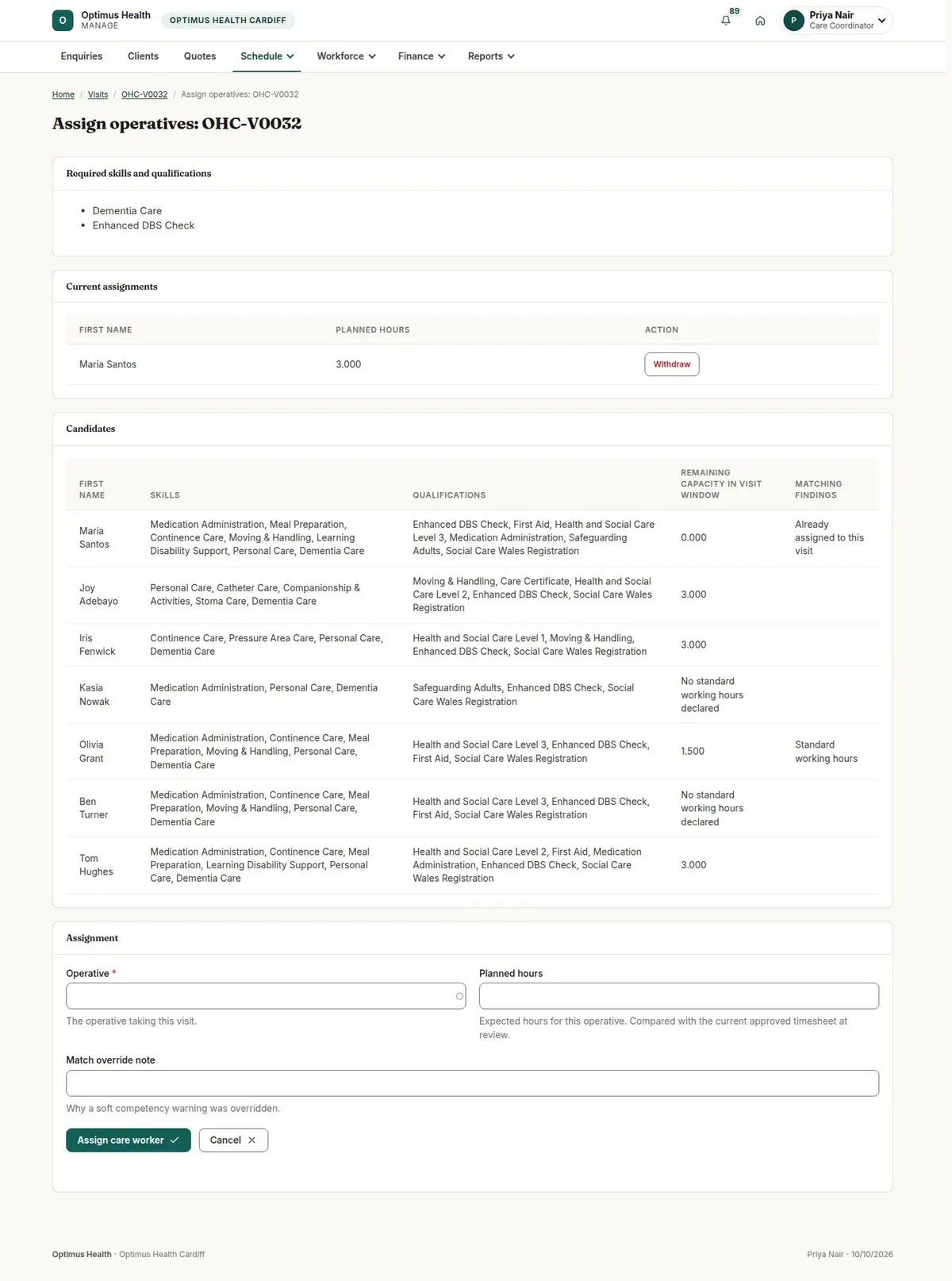Click Maria Santos' 0.000 capacity value
The width and height of the screenshot is (952, 1281).
point(693,537)
